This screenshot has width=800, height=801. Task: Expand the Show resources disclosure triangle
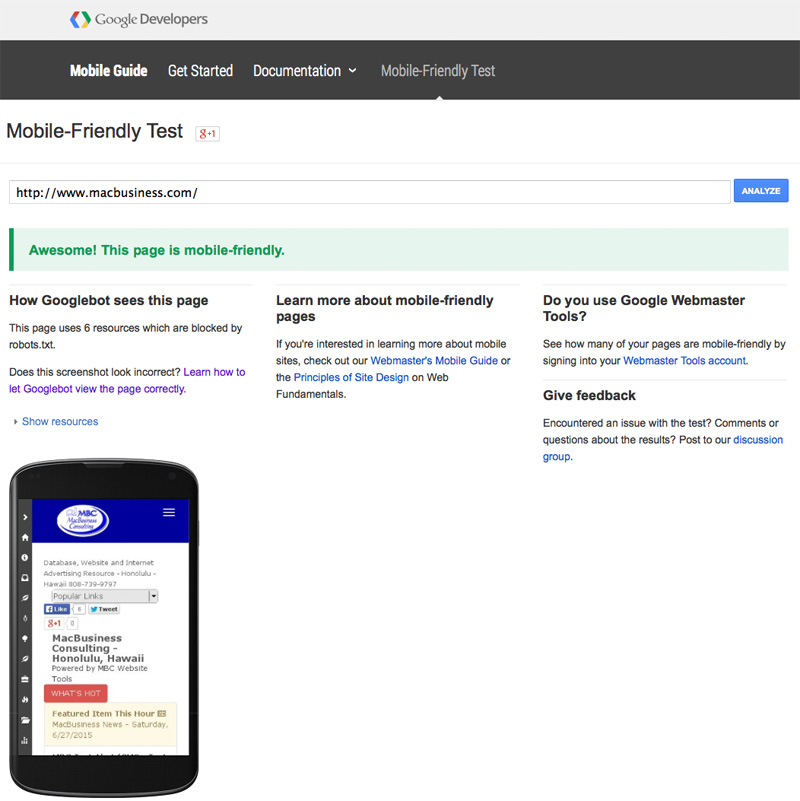coord(15,421)
